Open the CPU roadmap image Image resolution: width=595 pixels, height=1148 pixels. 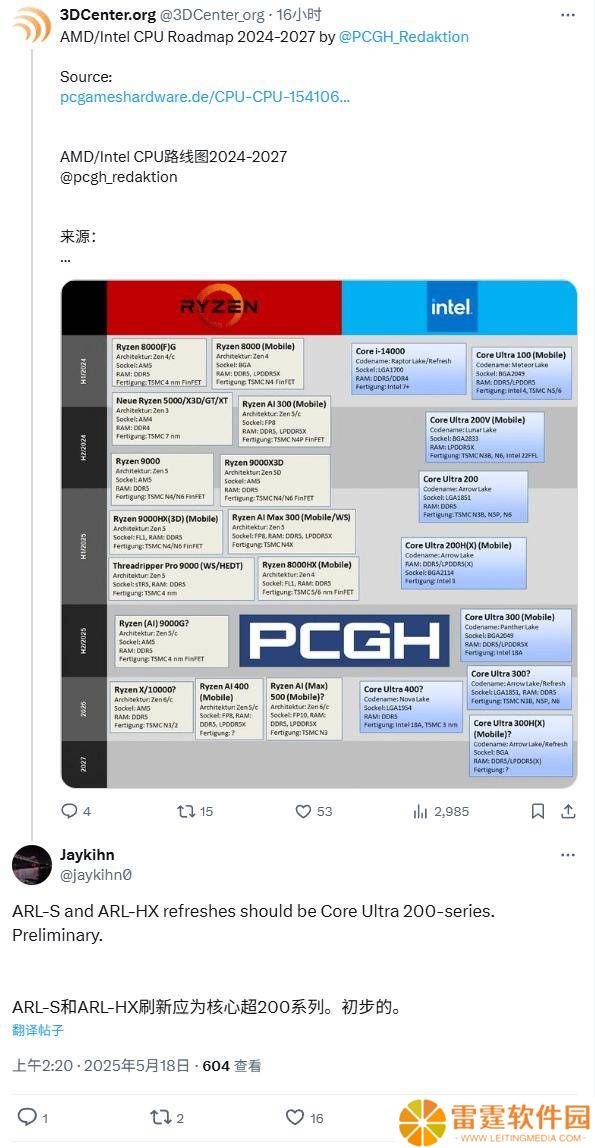(x=318, y=534)
